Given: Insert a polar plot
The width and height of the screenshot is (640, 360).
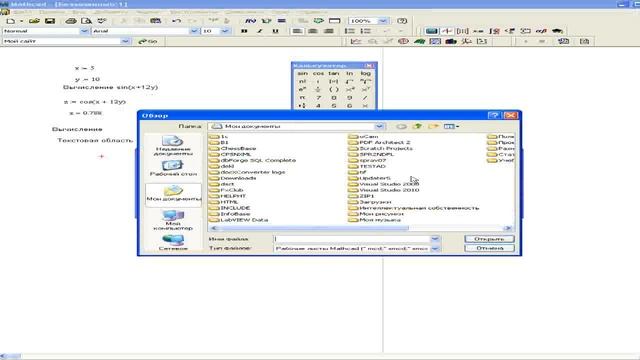Looking at the screenshot, I should (x=403, y=41).
